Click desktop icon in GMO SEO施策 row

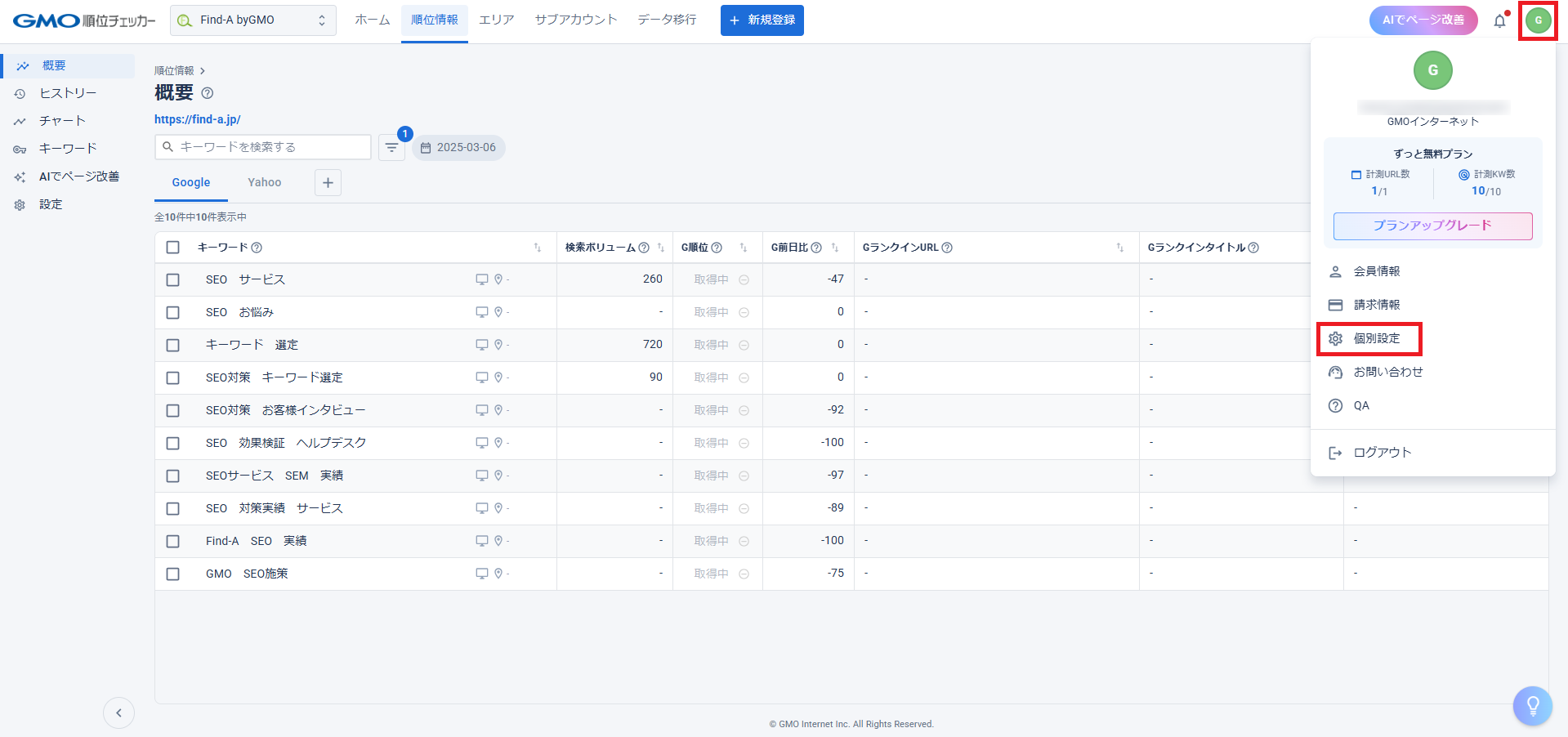[482, 574]
